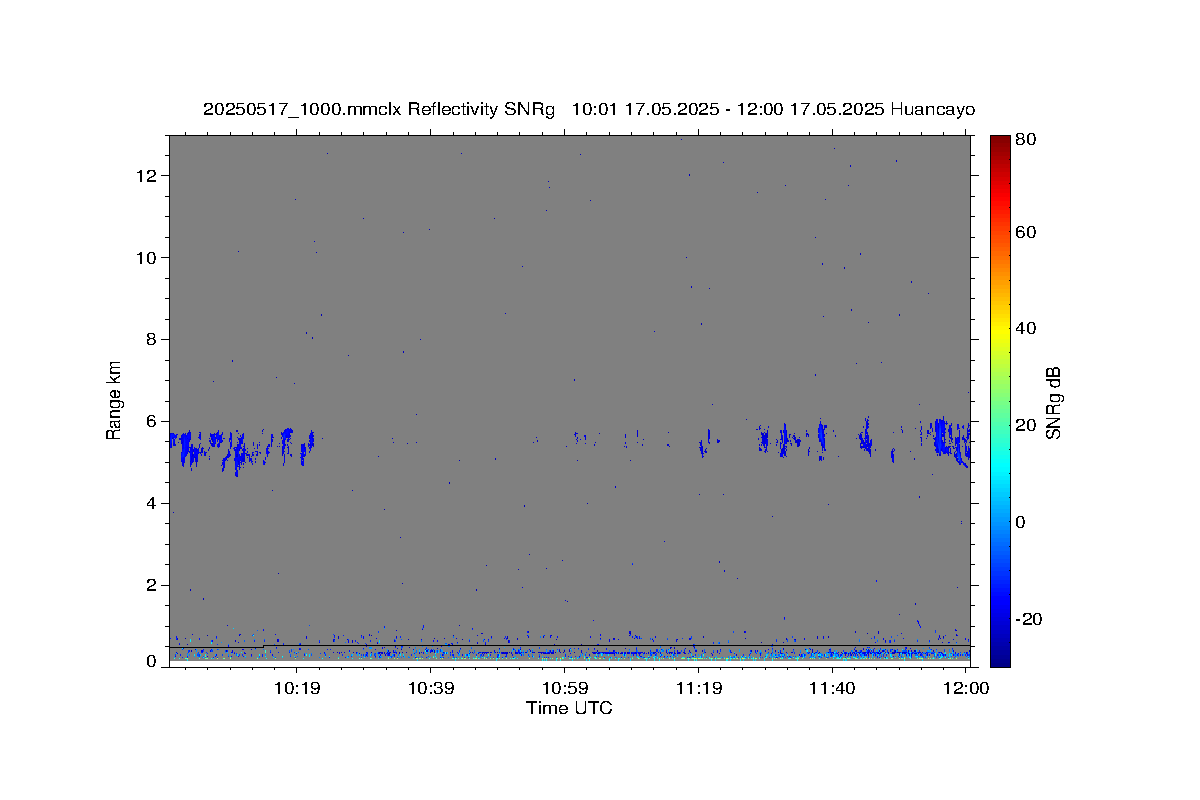Click the 12 km range tick label
The height and width of the screenshot is (800, 1200).
point(148,176)
